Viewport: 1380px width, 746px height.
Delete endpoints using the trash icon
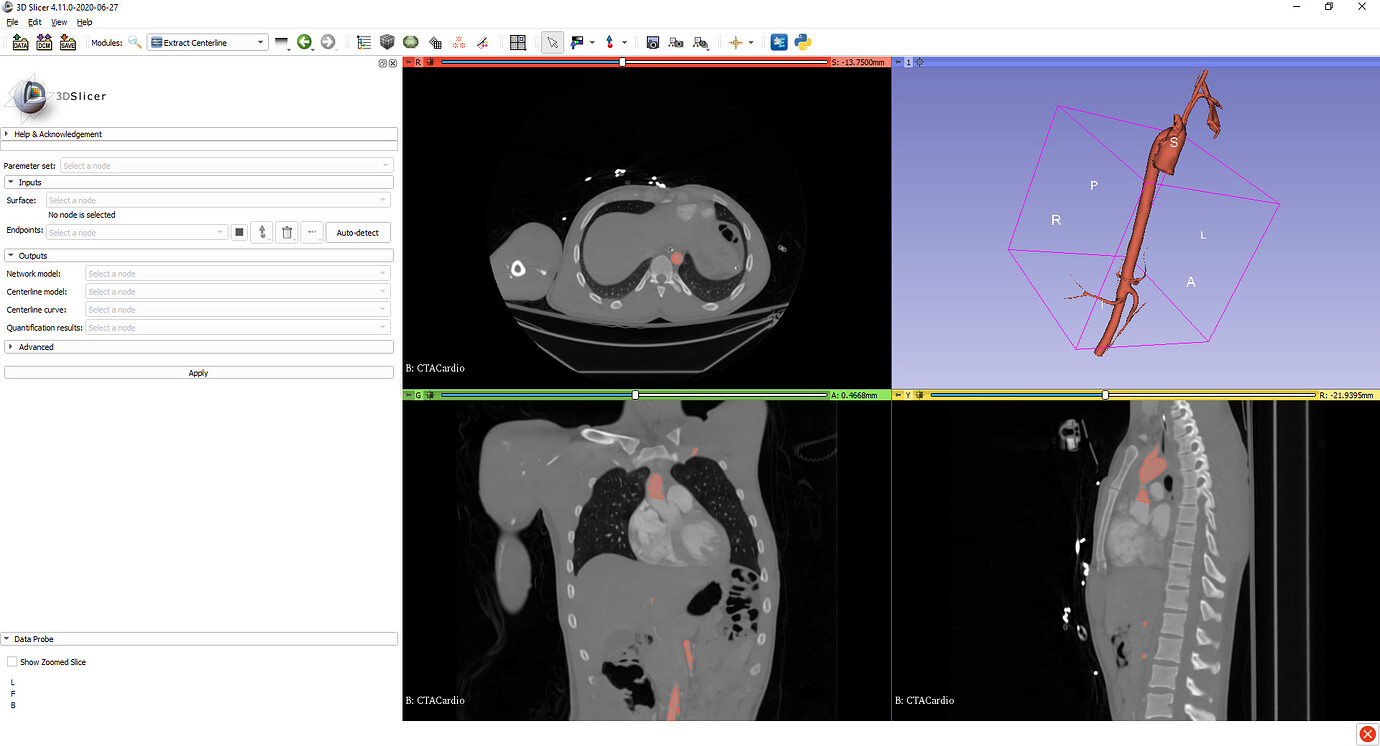(x=286, y=231)
